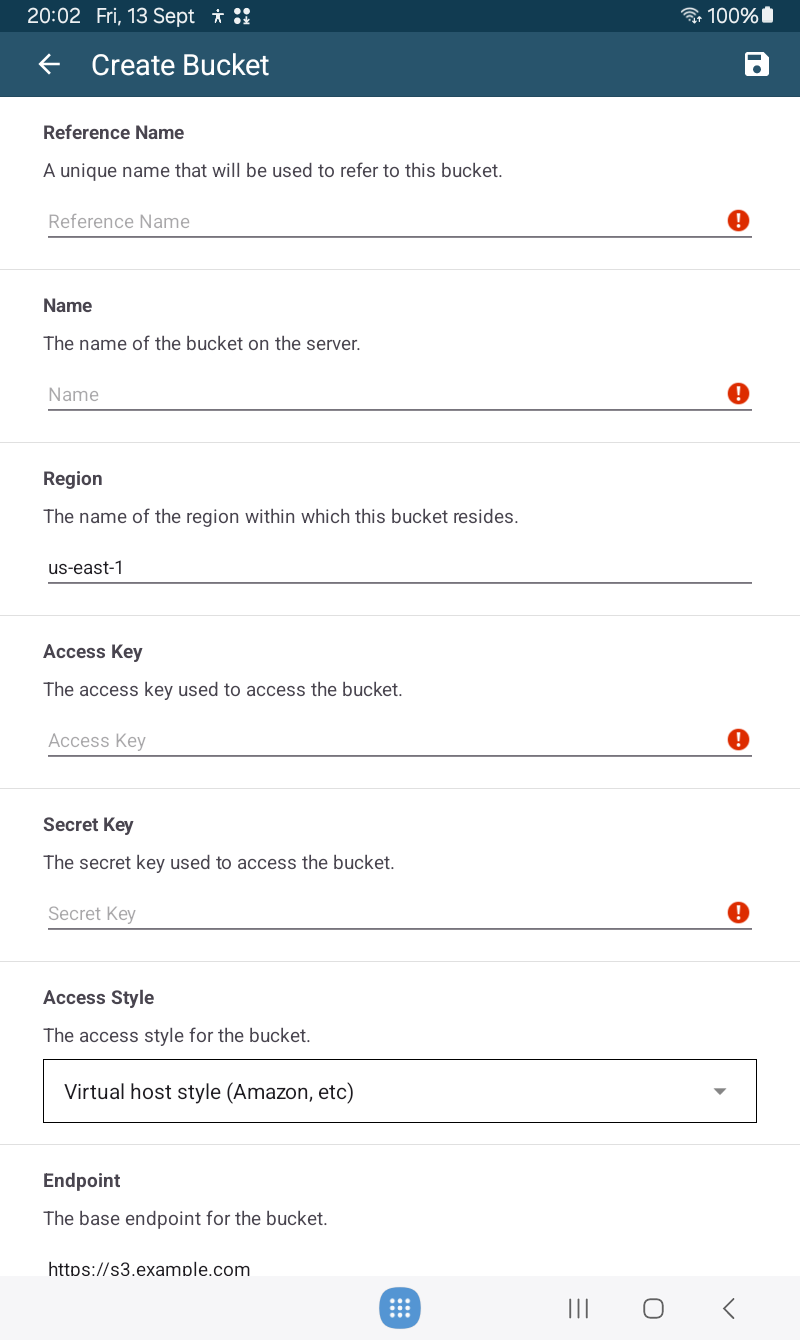Tap the Name field error icon
The image size is (800, 1340).
pos(738,394)
